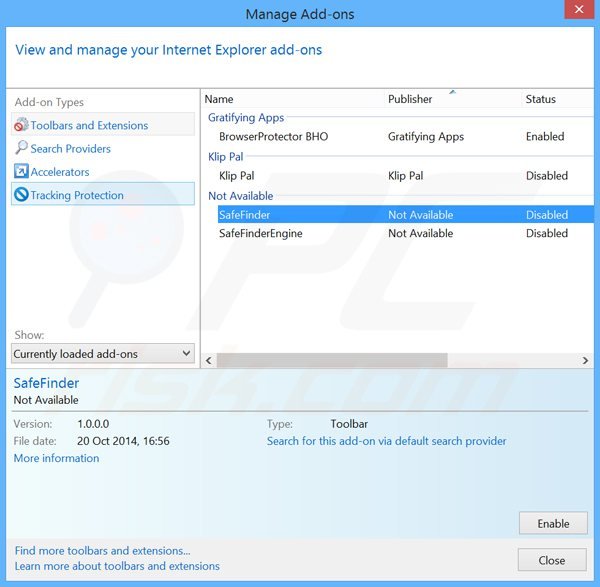Open the Accelerators add-on type

103,171
